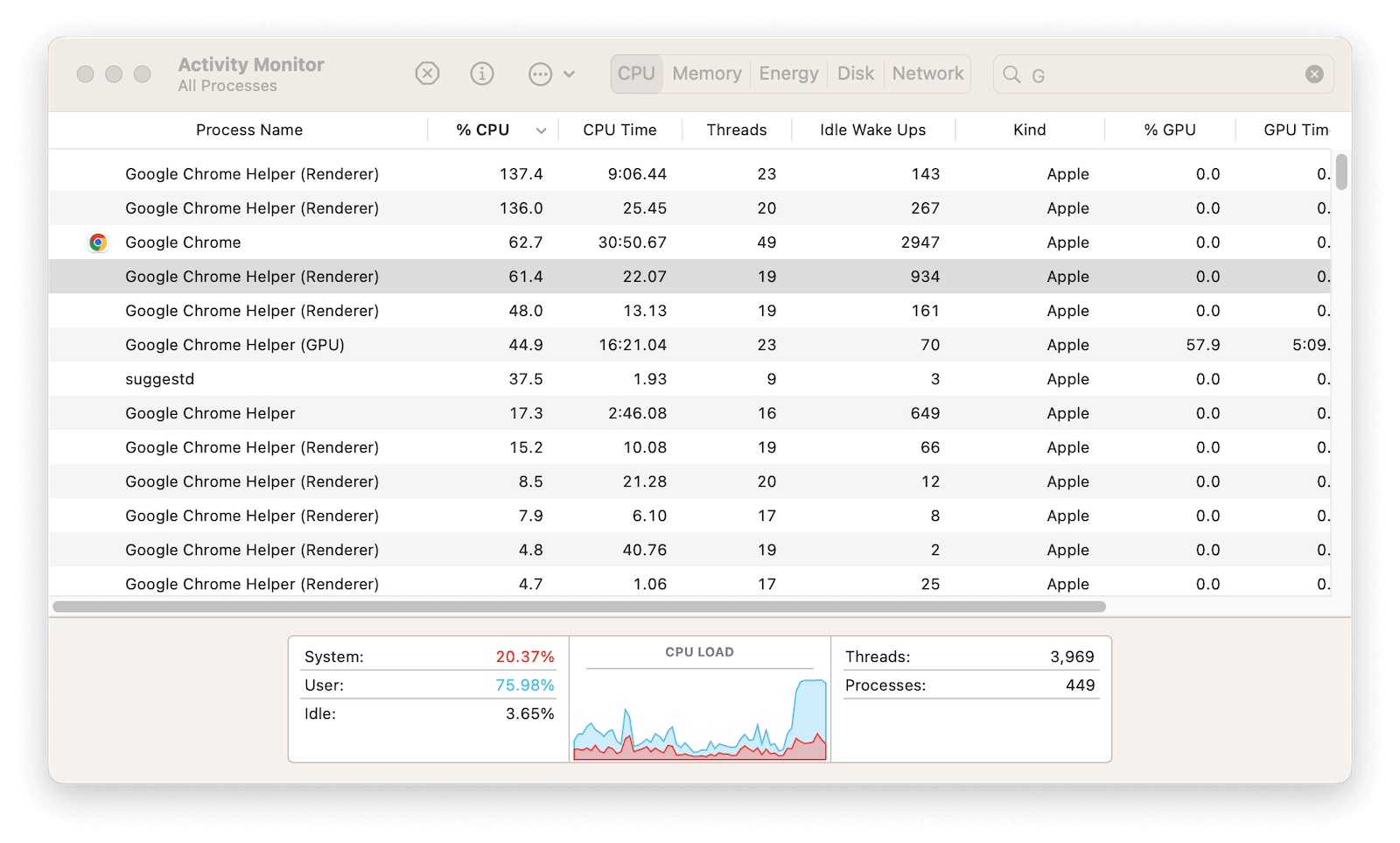This screenshot has width=1400, height=843.
Task: Switch view to Disk activity
Action: click(x=855, y=74)
